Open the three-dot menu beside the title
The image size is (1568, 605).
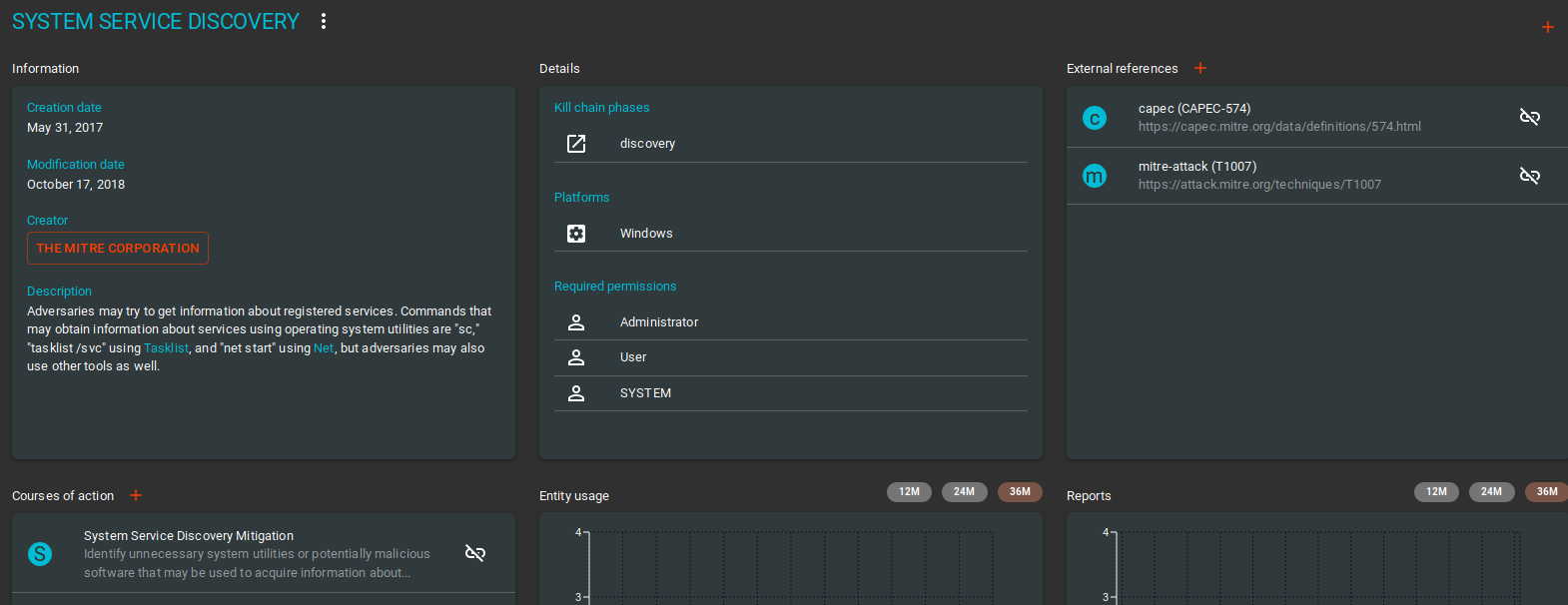pos(324,21)
